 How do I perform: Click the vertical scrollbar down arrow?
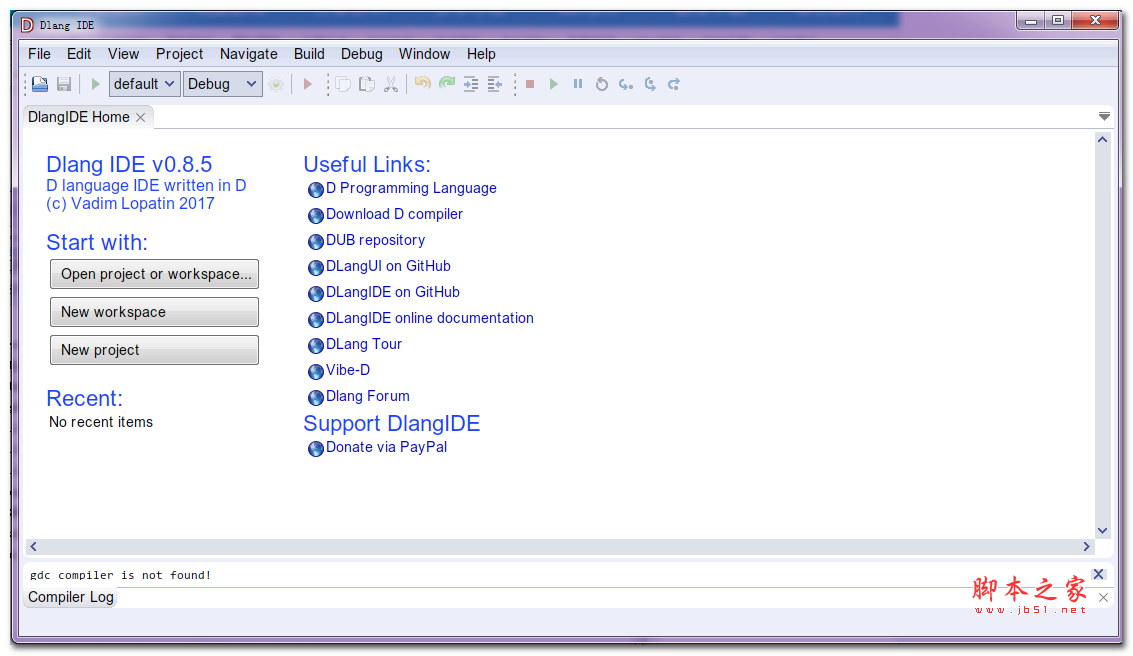(1102, 530)
